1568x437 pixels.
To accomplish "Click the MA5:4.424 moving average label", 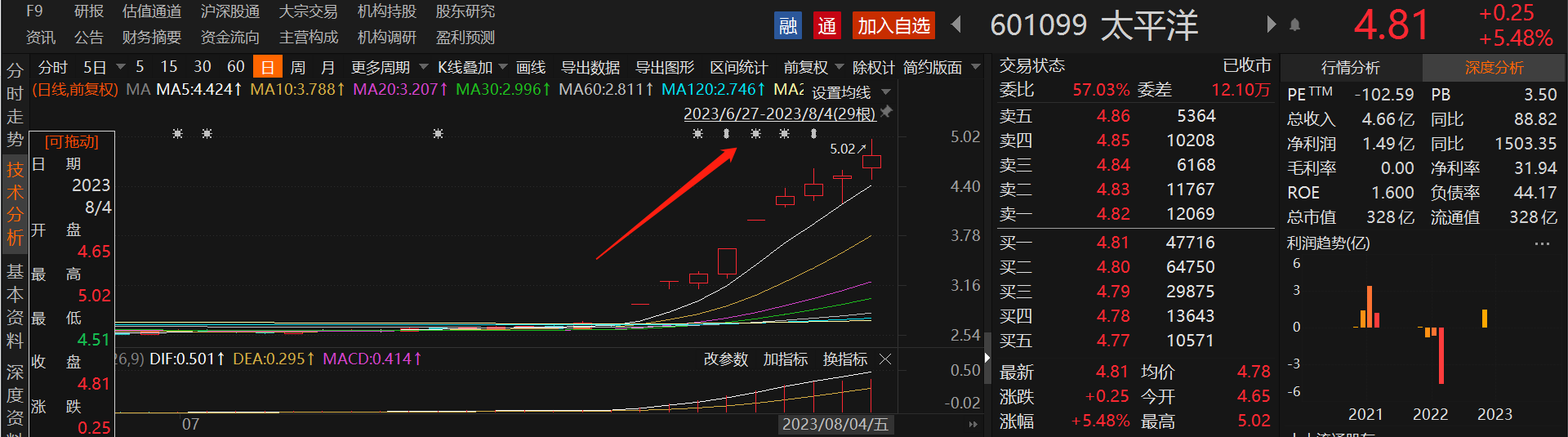I will [199, 89].
